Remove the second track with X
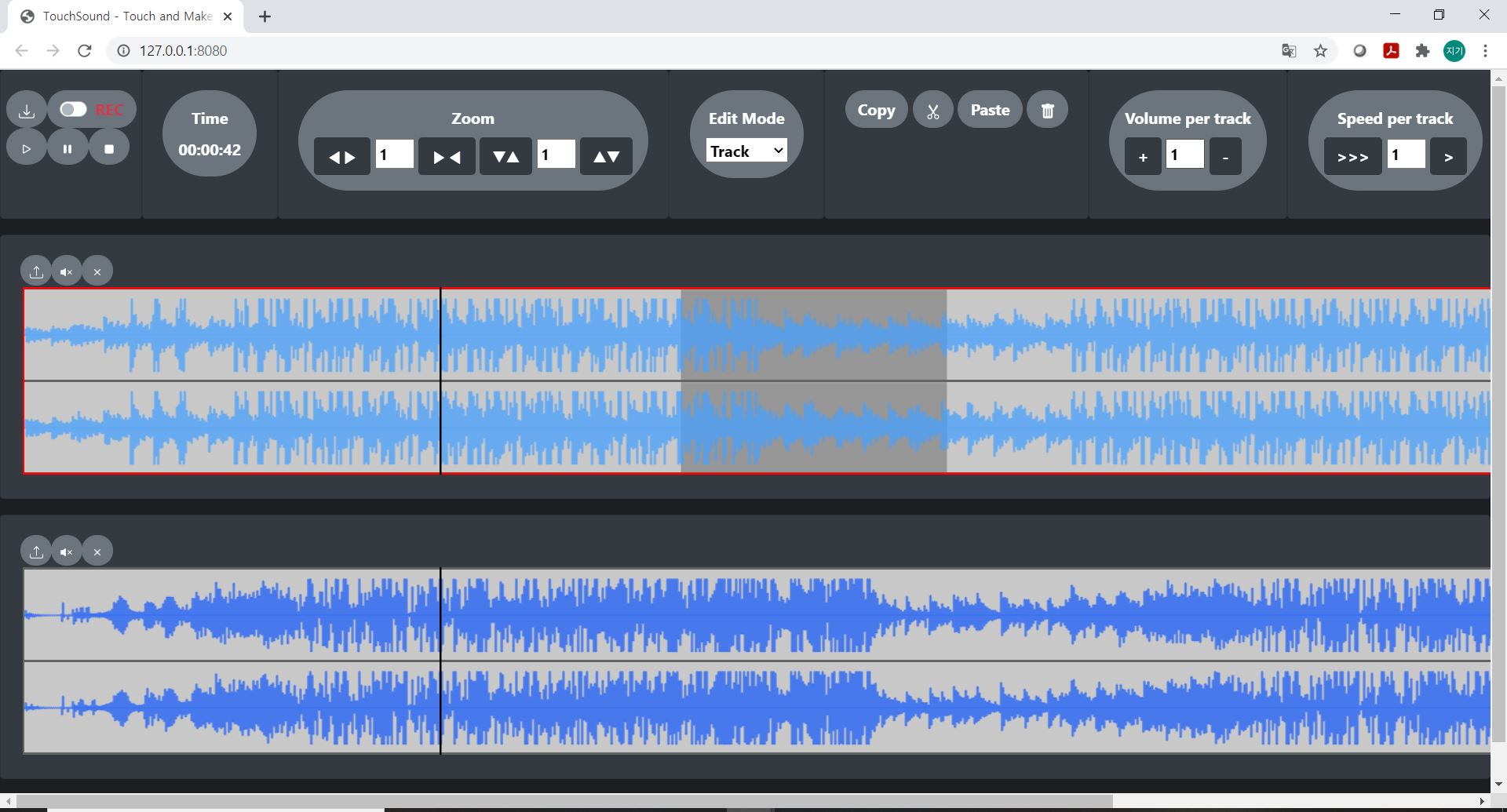The width and height of the screenshot is (1507, 812). [97, 552]
